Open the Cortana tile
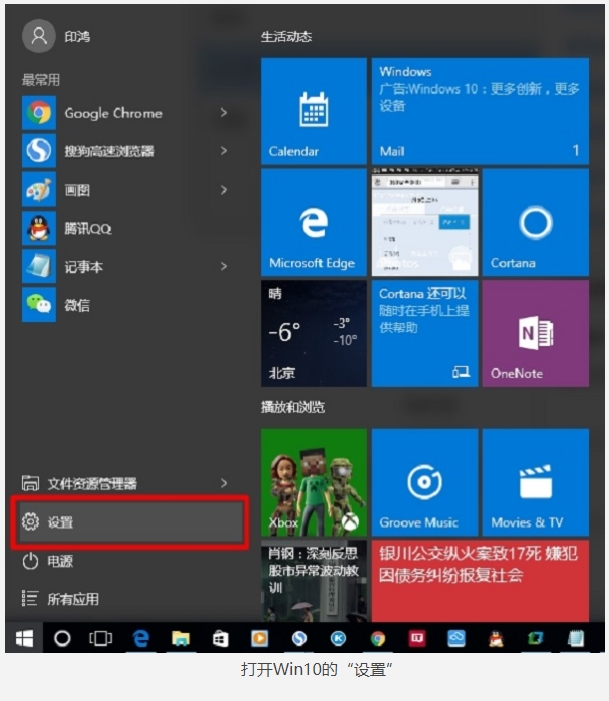The width and height of the screenshot is (609, 701). pyautogui.click(x=536, y=222)
